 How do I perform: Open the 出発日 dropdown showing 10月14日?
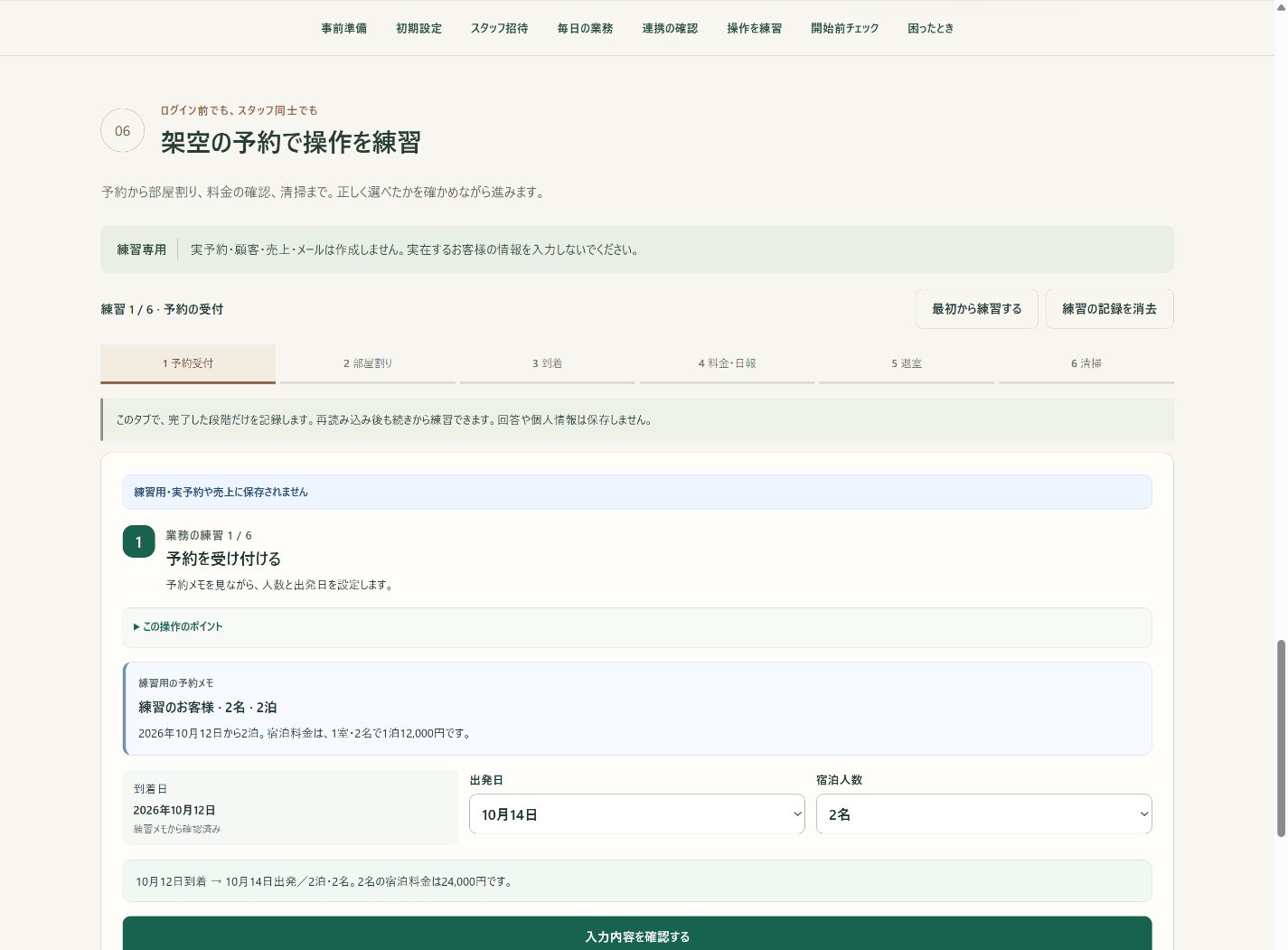[637, 814]
